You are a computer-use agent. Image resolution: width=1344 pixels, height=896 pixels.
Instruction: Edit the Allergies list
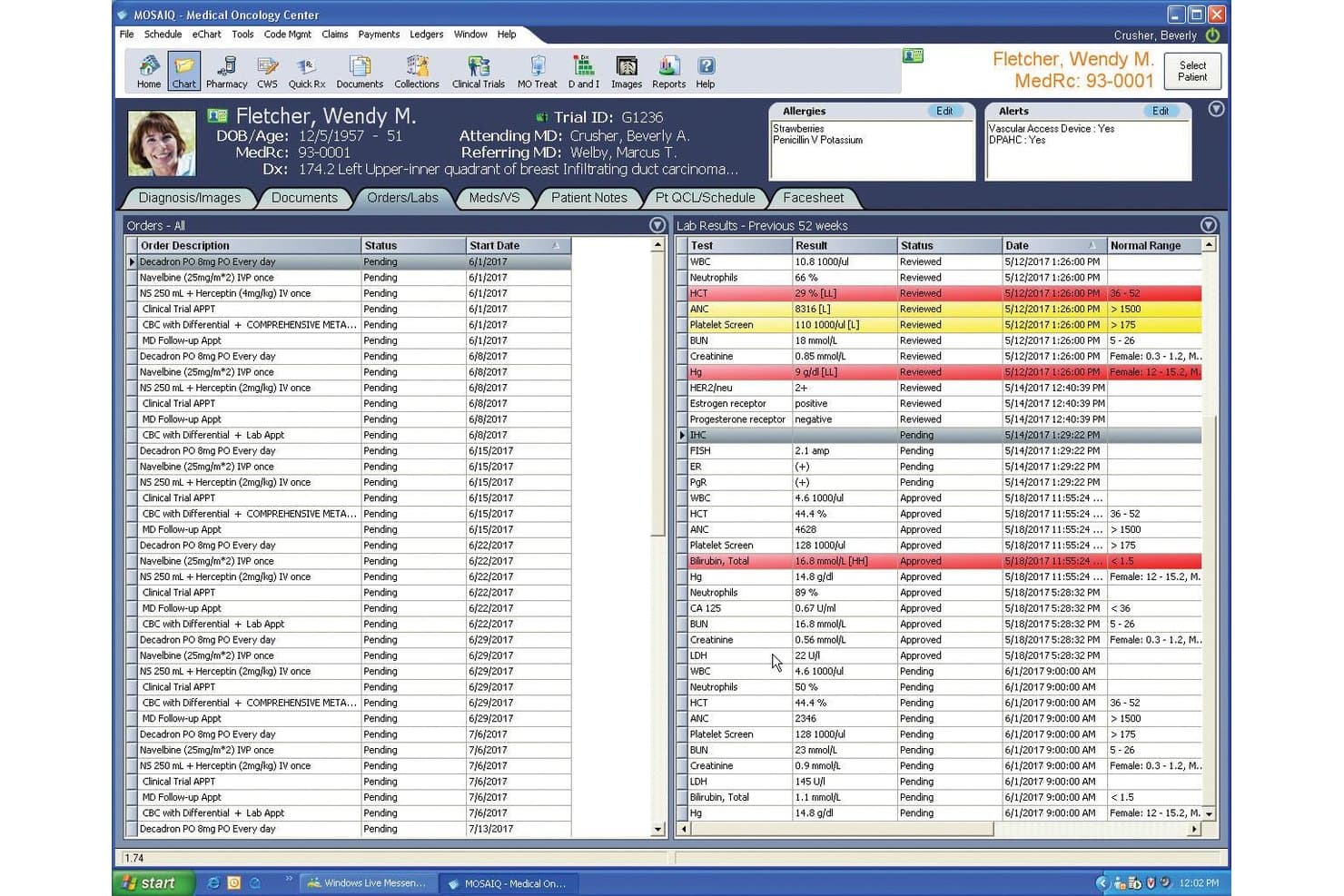pos(944,111)
